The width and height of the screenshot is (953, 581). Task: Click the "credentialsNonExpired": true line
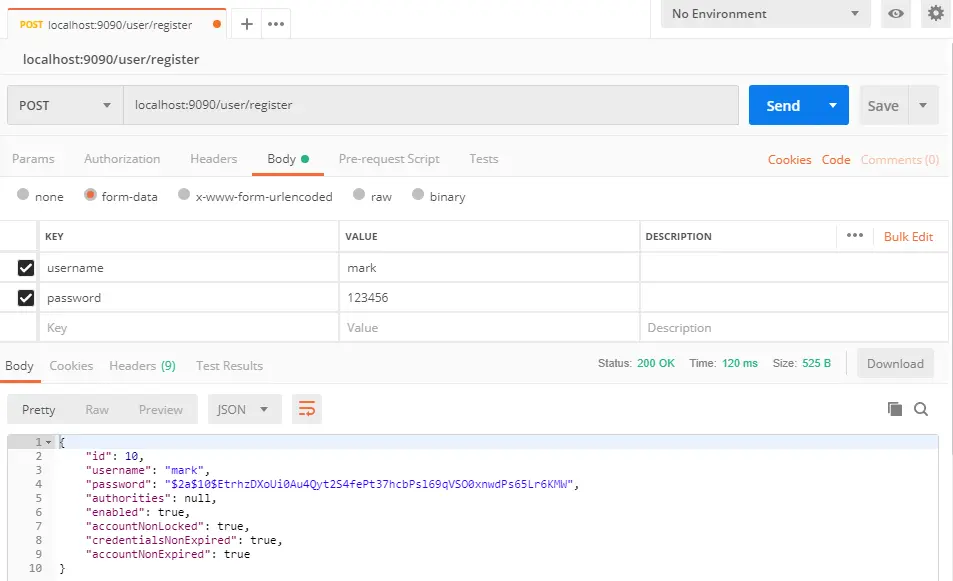click(x=184, y=540)
